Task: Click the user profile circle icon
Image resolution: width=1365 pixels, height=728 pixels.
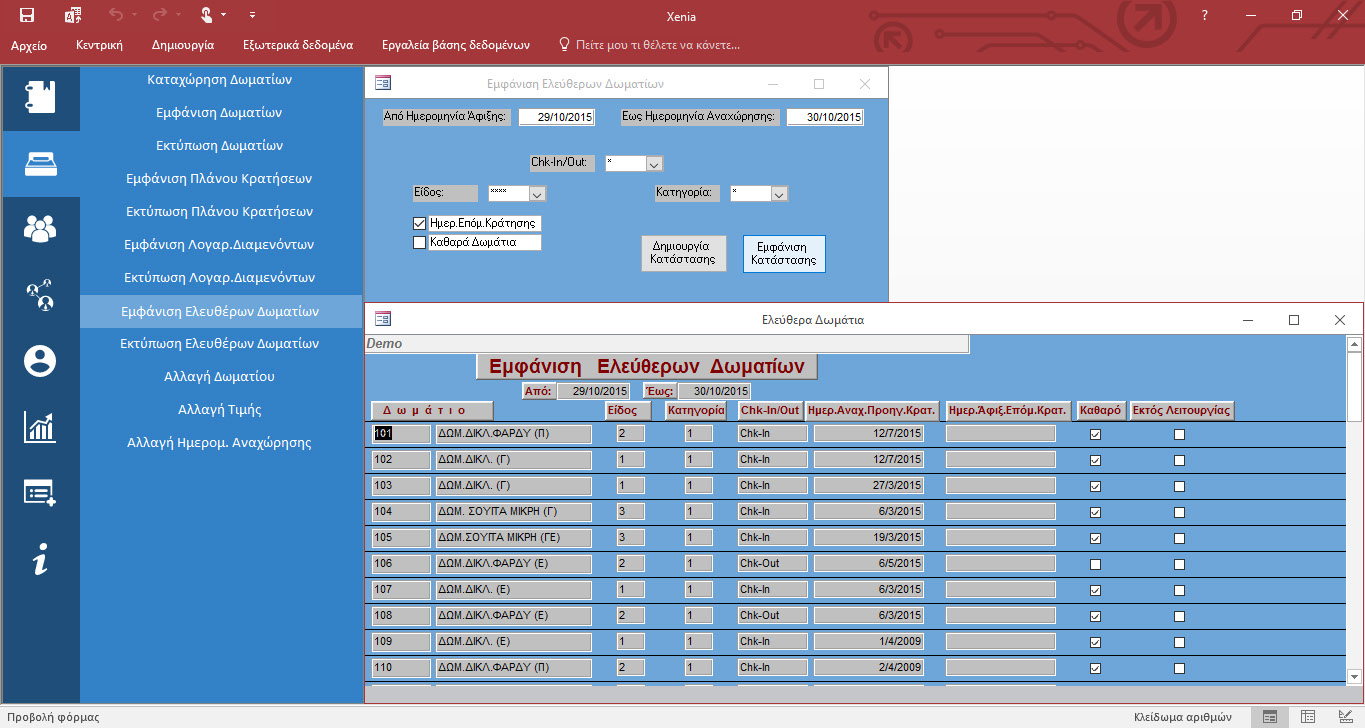Action: point(41,360)
